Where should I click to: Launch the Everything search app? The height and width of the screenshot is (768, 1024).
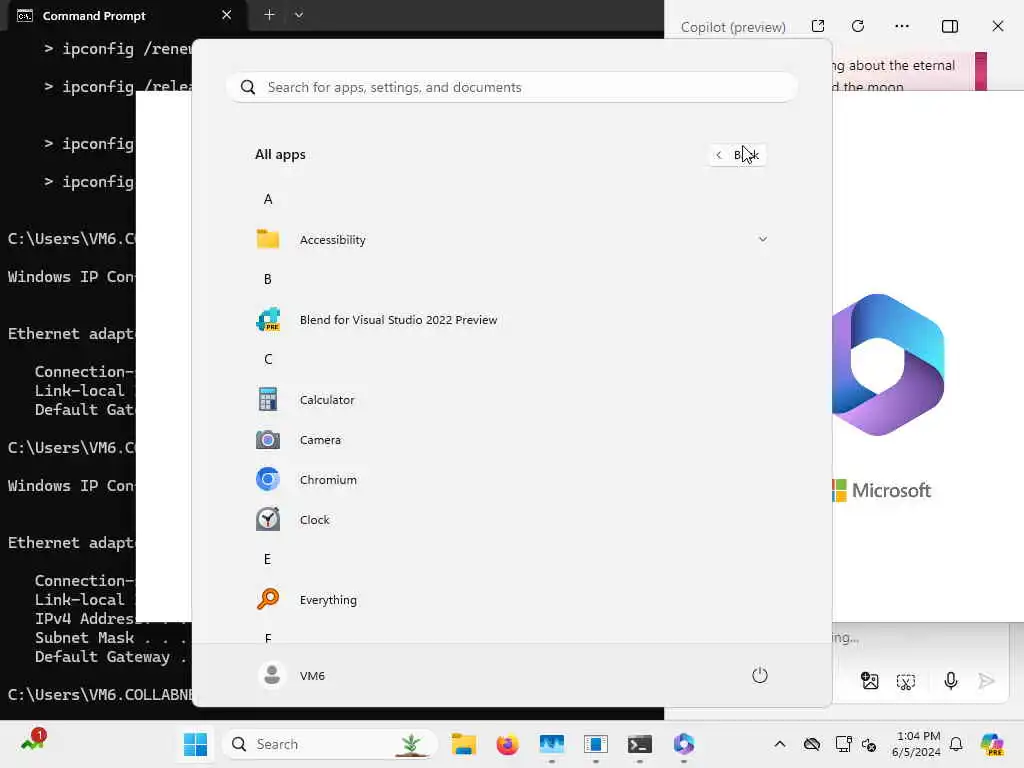(511, 600)
